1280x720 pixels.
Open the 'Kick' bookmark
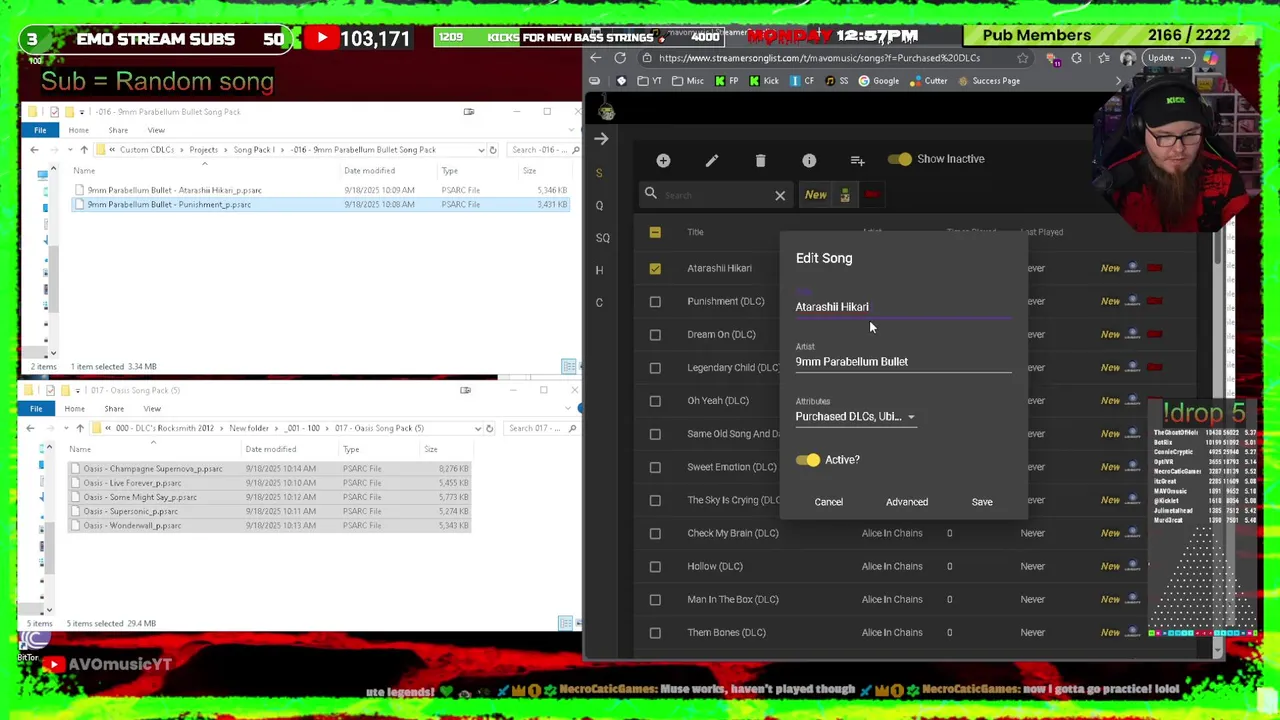[x=765, y=81]
